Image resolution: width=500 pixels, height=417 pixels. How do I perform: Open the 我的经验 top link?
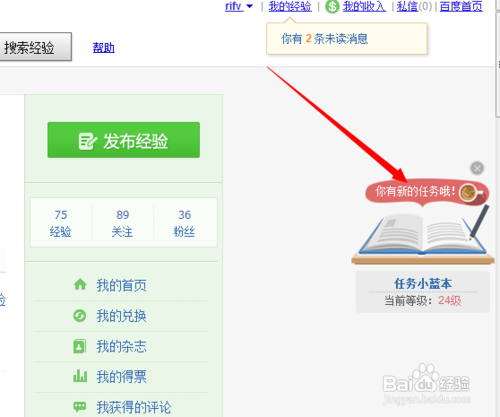pyautogui.click(x=290, y=6)
